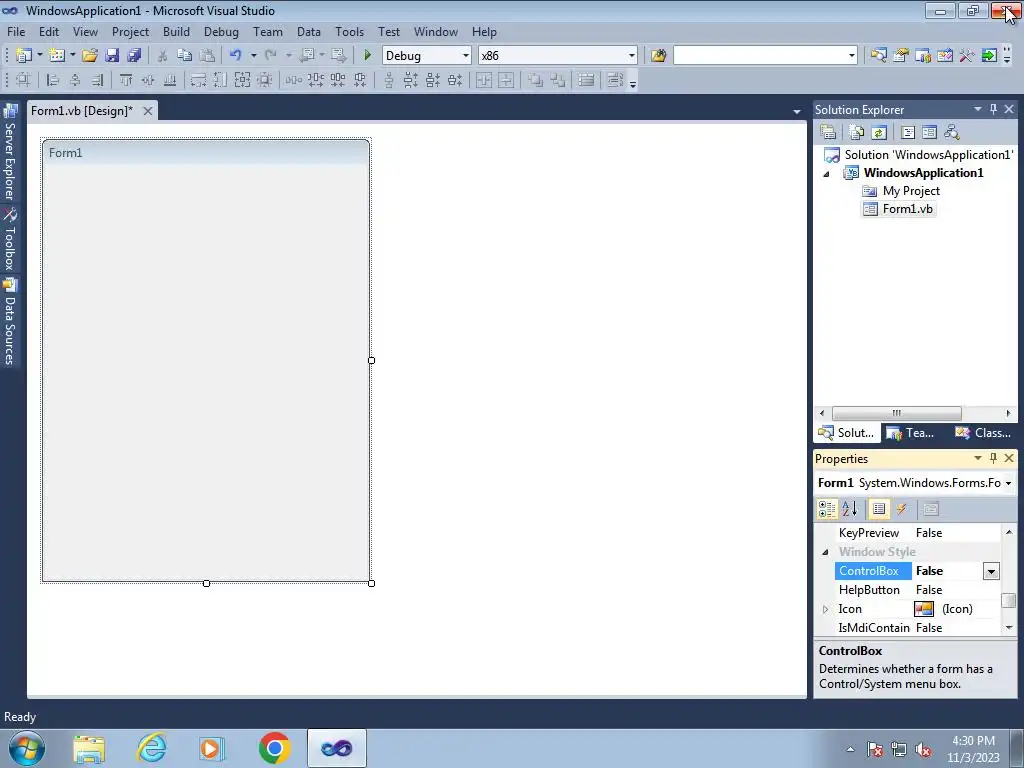1024x768 pixels.
Task: Open the Form1 object selector dropdown
Action: coord(1008,483)
